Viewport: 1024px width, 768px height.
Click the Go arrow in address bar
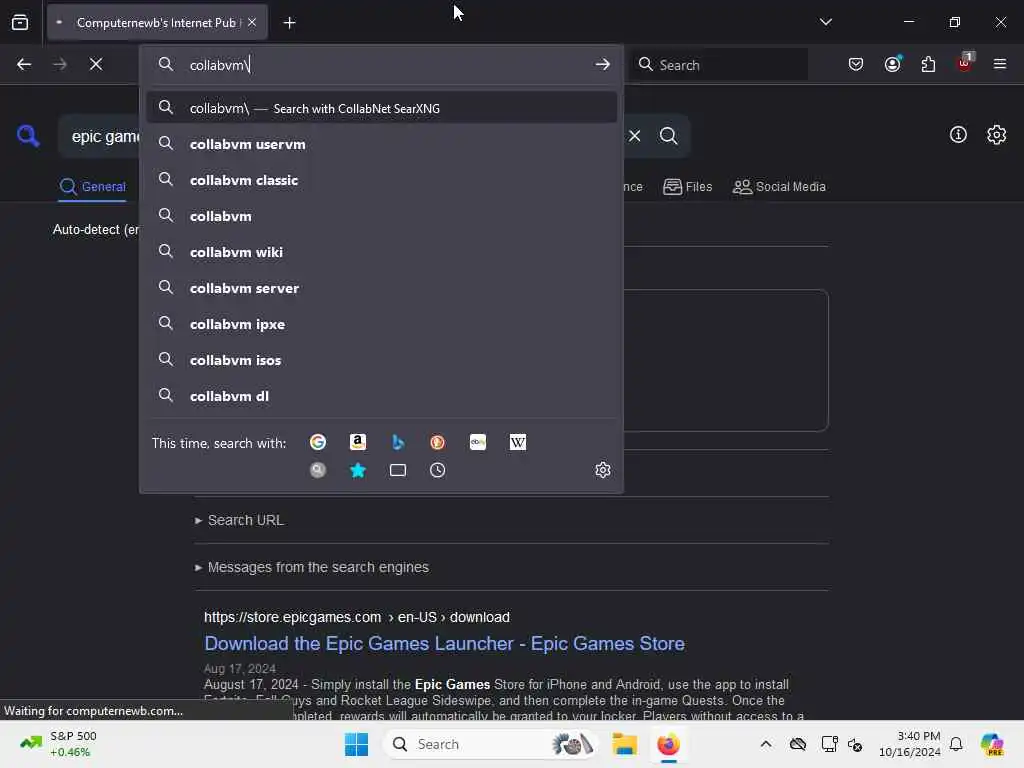point(602,64)
